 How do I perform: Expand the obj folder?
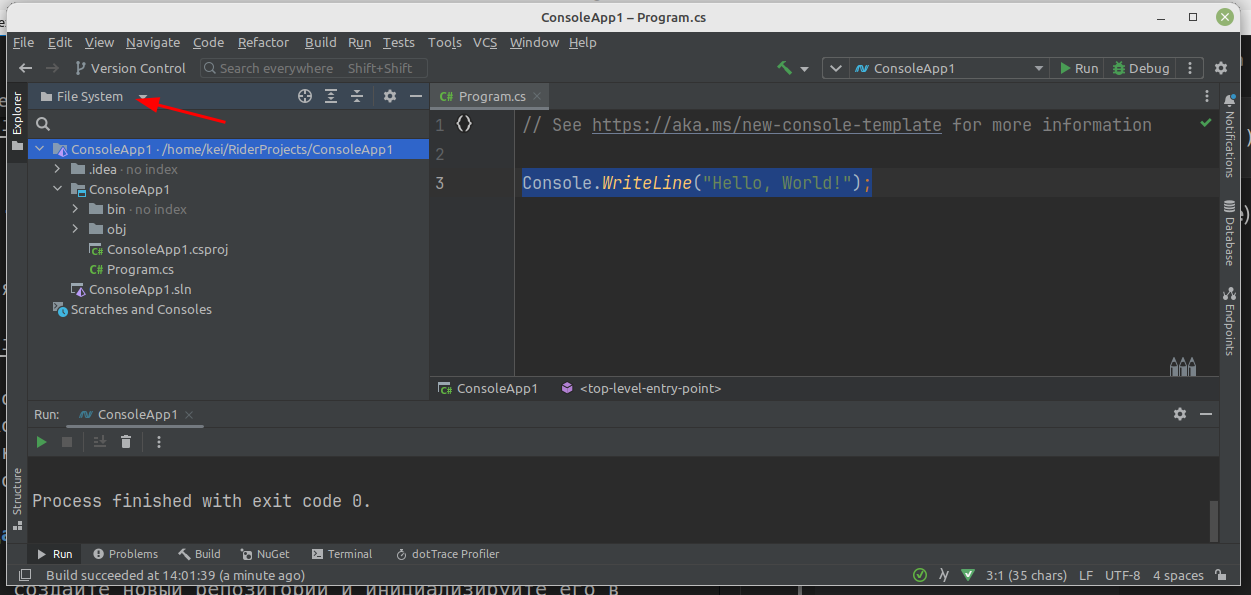76,229
